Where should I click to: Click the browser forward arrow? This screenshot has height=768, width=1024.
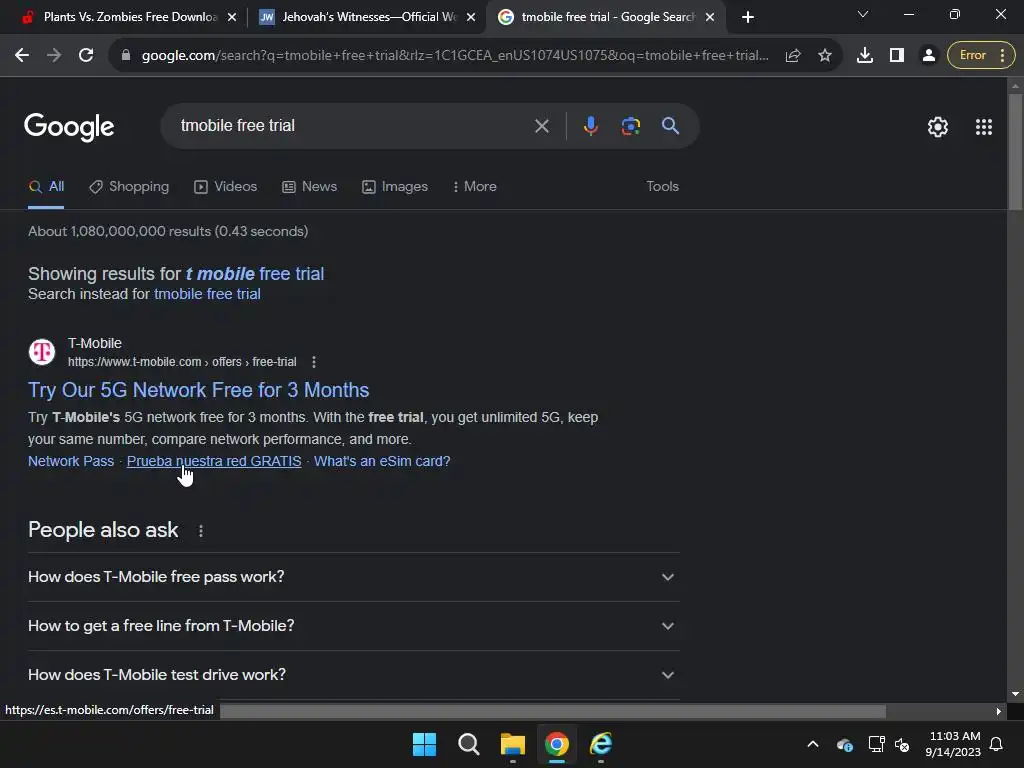pos(54,56)
